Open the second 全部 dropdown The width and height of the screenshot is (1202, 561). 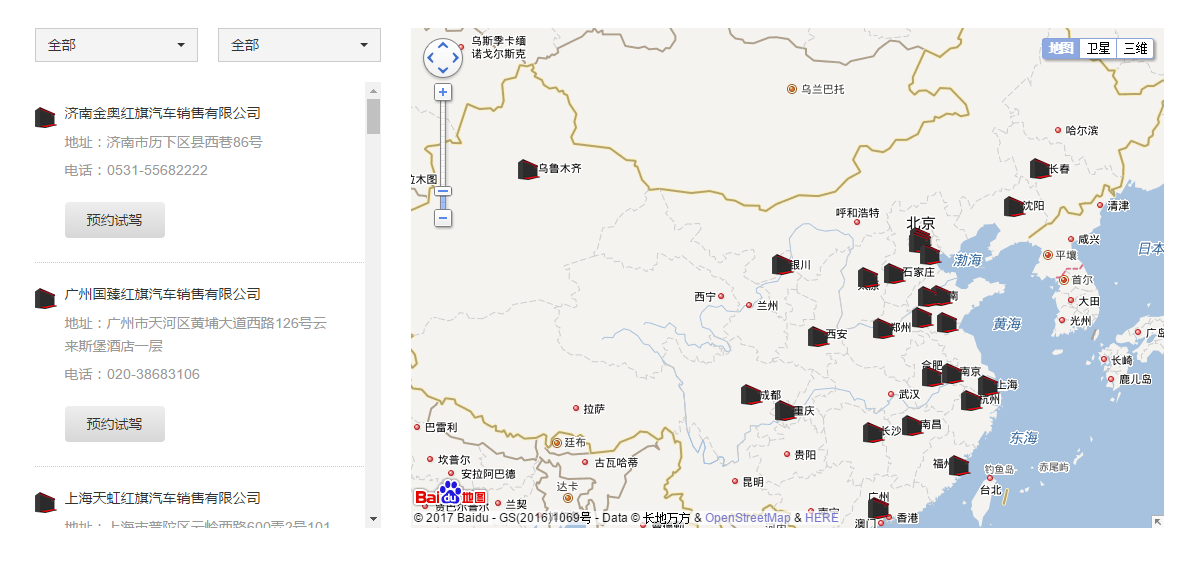(x=299, y=45)
